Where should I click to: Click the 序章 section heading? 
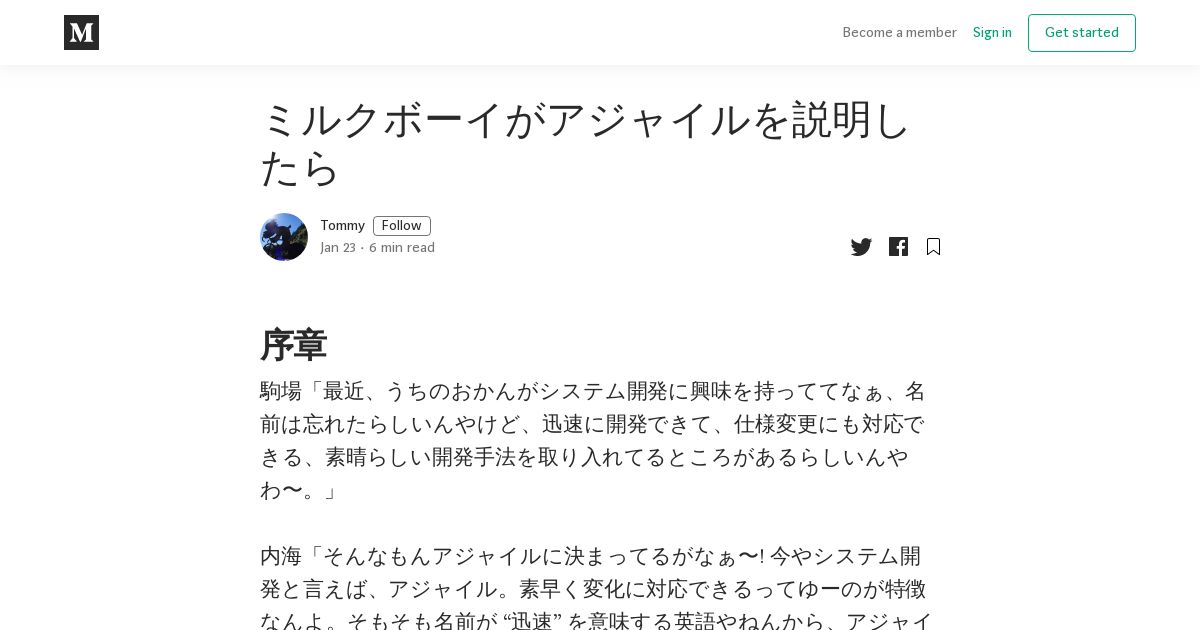coord(294,345)
